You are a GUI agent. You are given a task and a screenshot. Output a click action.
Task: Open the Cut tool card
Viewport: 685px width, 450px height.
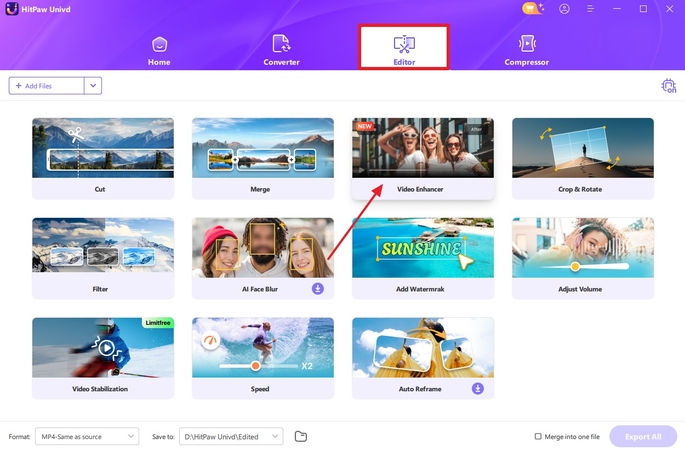click(103, 158)
